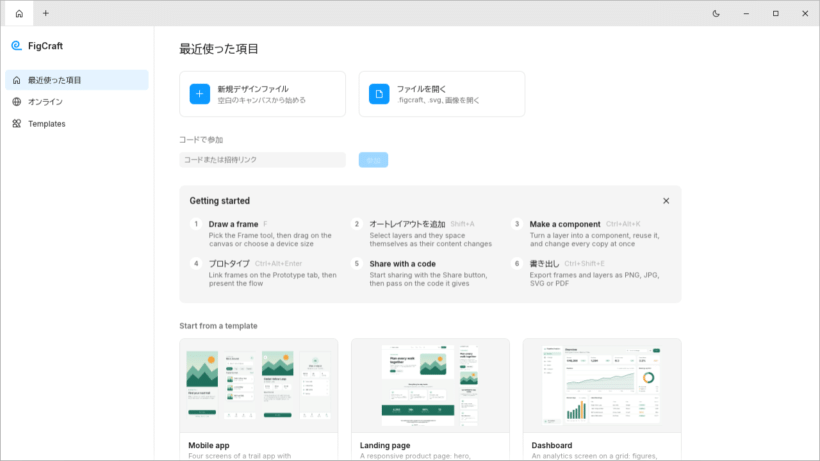The width and height of the screenshot is (820, 461).
Task: Click the globe icon beside オンライン
Action: click(x=17, y=102)
